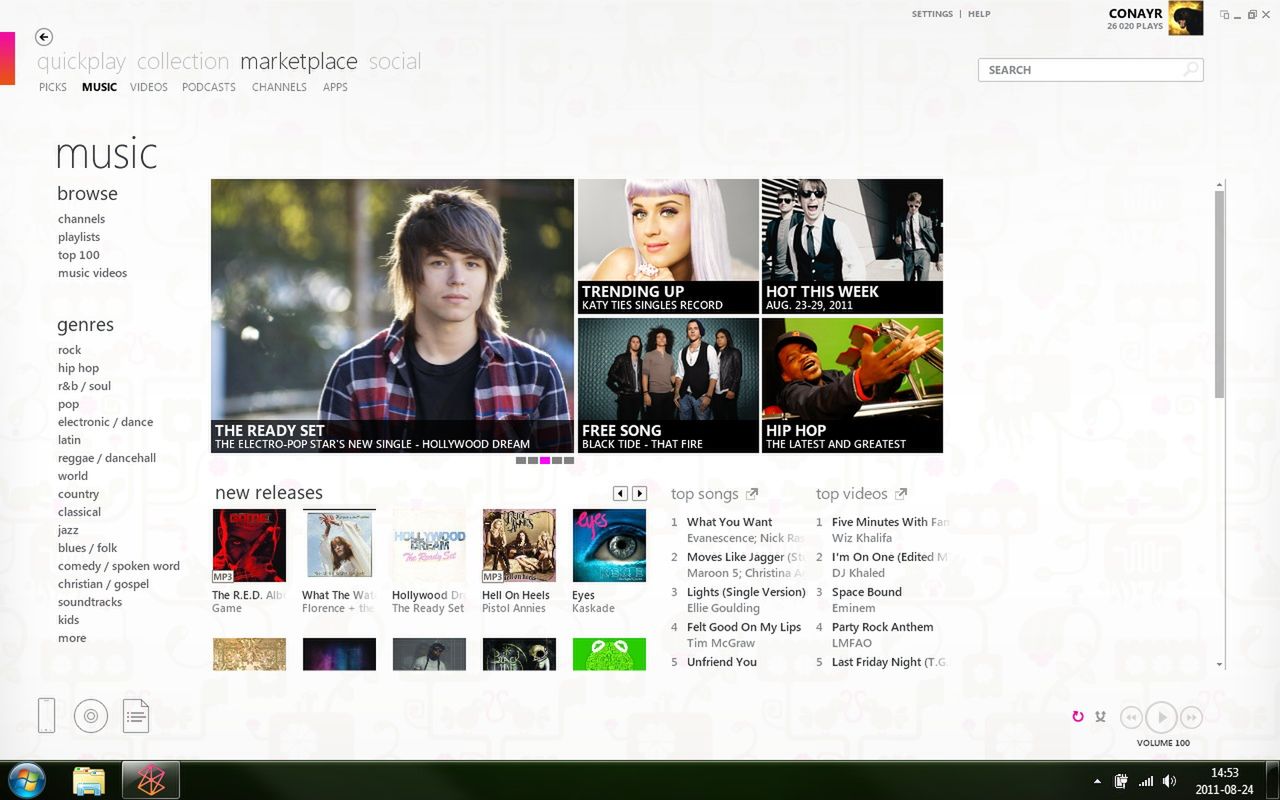Open the VIDEOS sub-tab

pos(149,87)
